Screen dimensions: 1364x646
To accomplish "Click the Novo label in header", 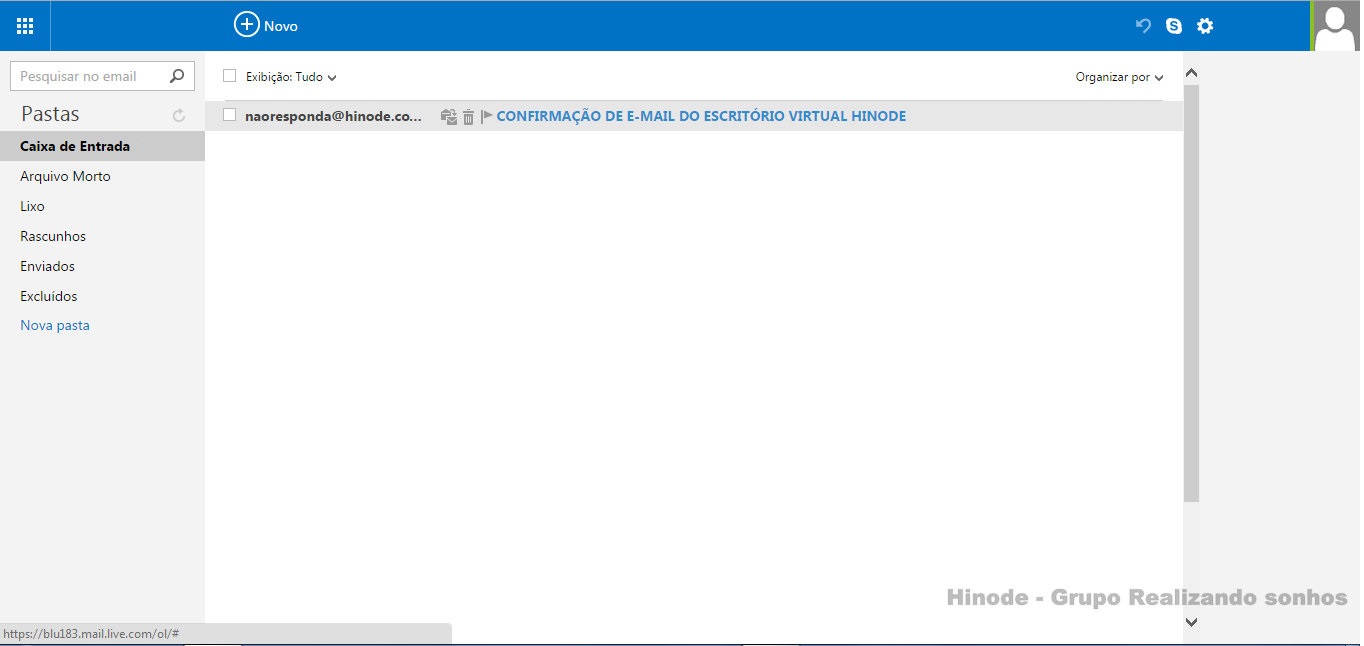I will coord(281,26).
